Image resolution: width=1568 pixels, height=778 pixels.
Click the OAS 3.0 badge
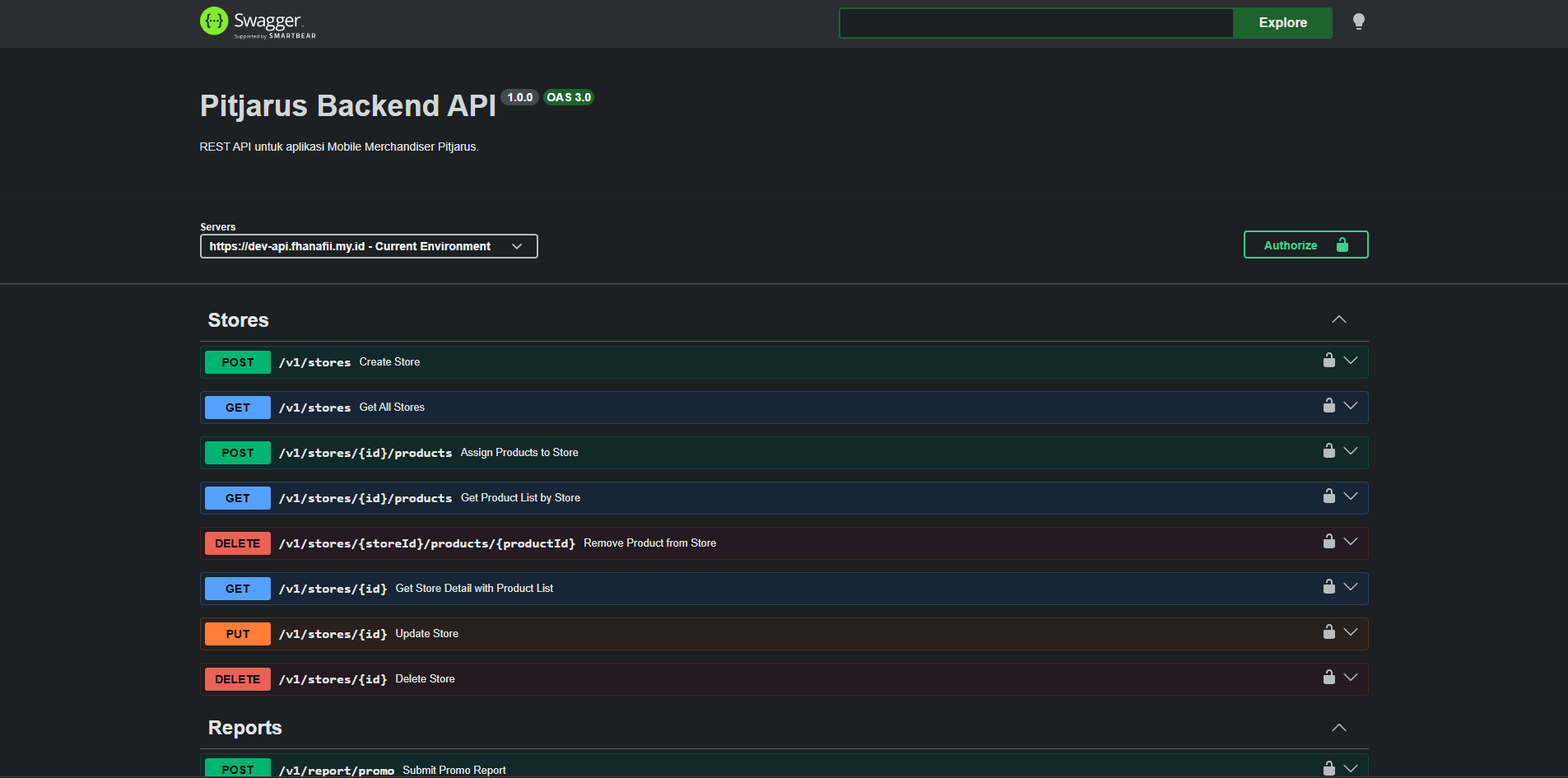pos(569,97)
